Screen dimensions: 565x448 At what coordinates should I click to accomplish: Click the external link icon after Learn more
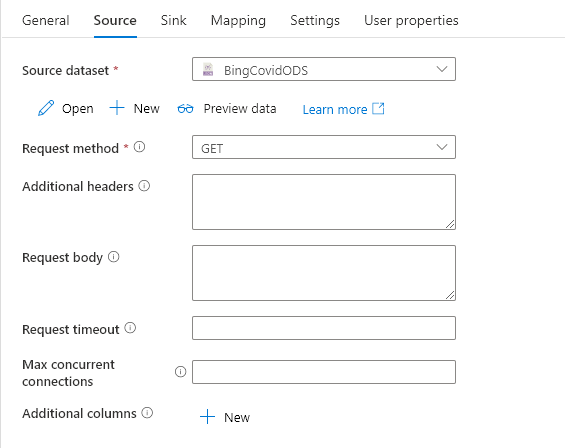378,108
